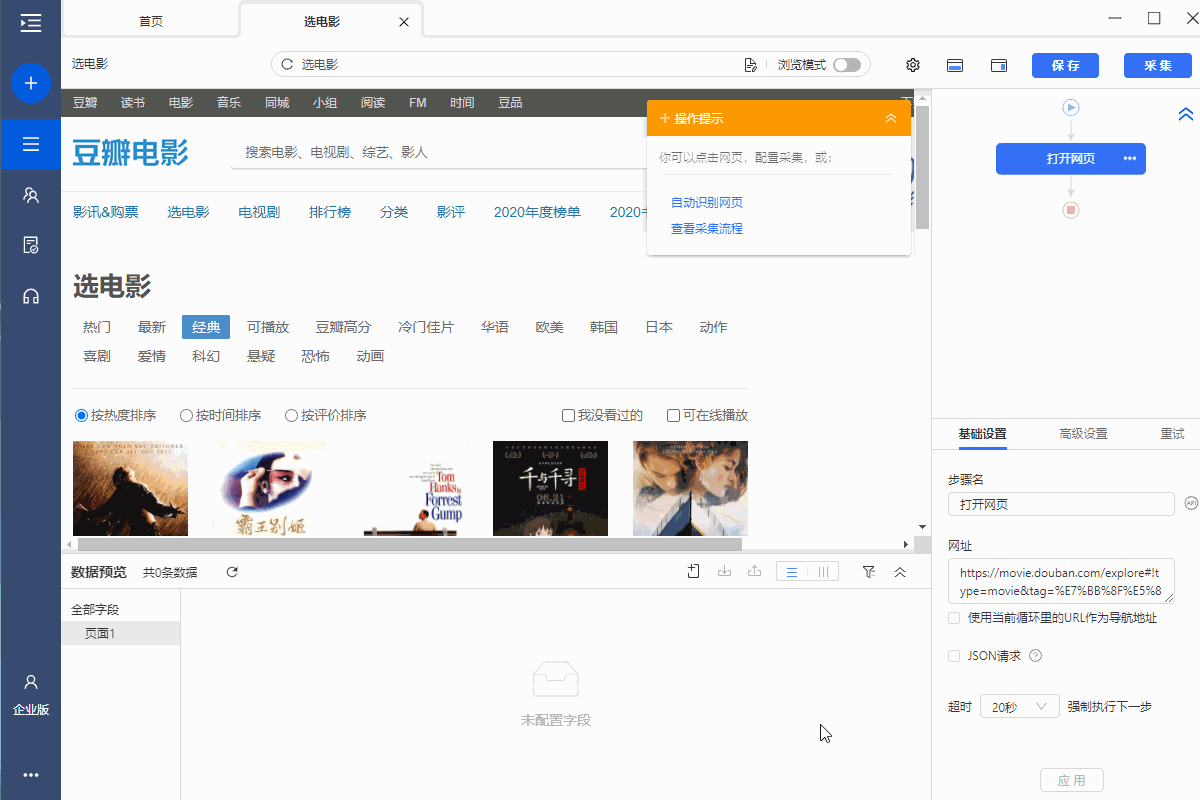Click the web page horizontal scrollbar

tap(410, 545)
